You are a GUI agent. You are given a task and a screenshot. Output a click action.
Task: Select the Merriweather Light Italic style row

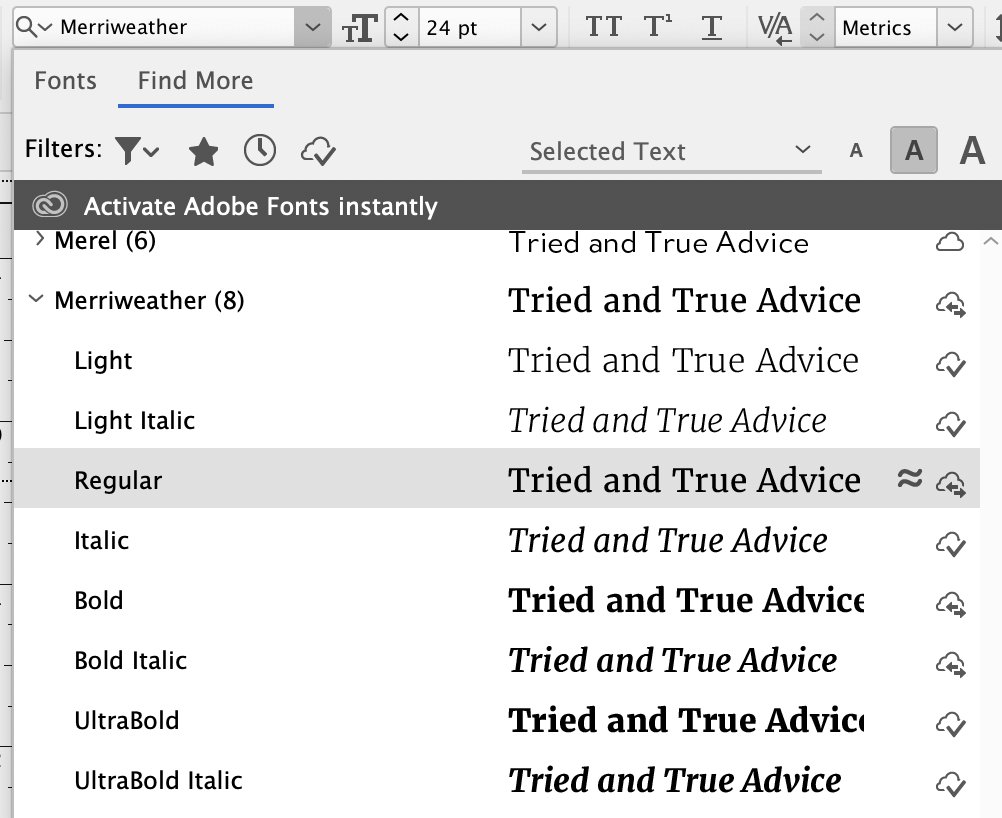click(135, 420)
